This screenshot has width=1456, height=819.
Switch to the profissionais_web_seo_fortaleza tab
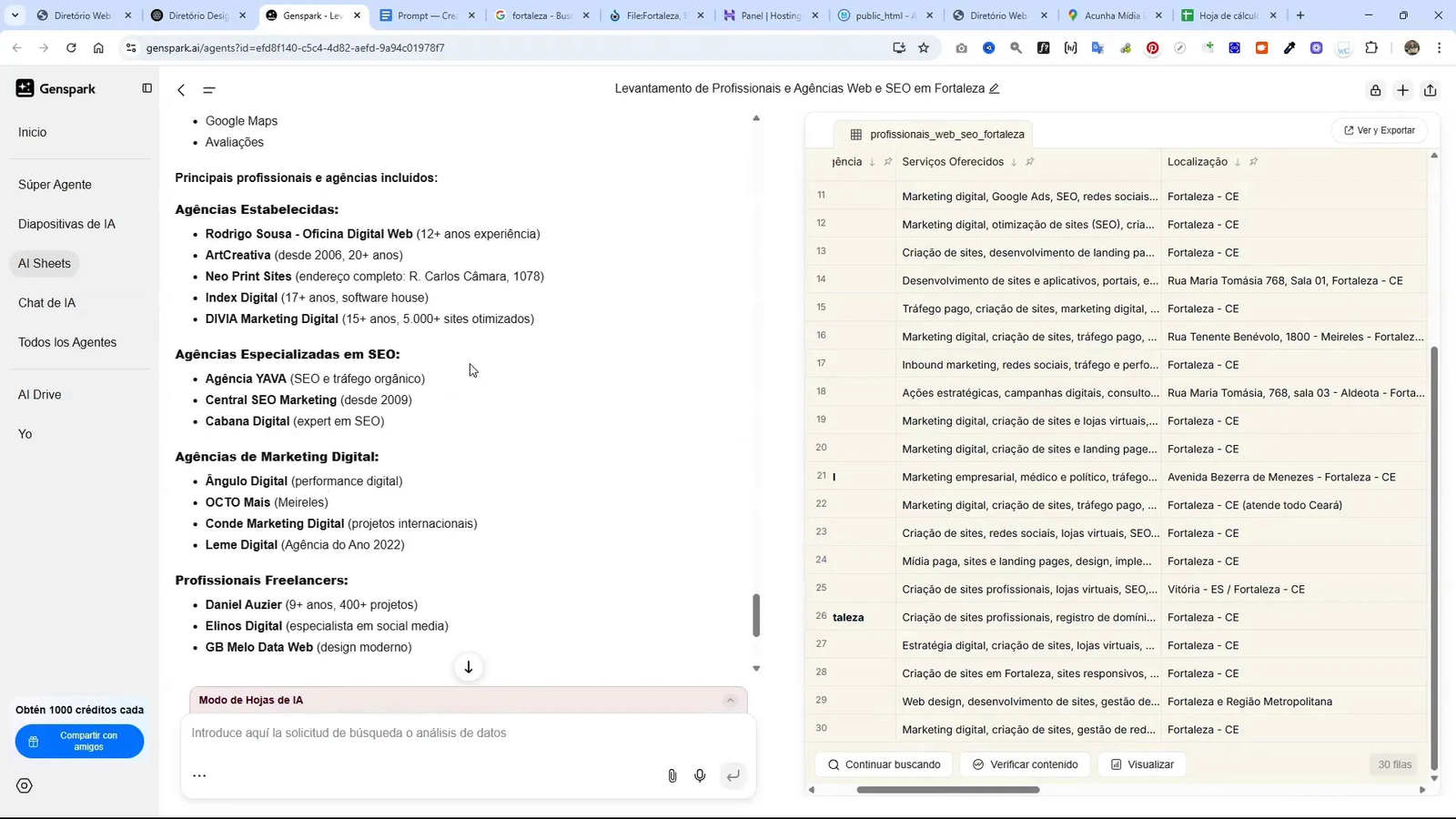946,134
